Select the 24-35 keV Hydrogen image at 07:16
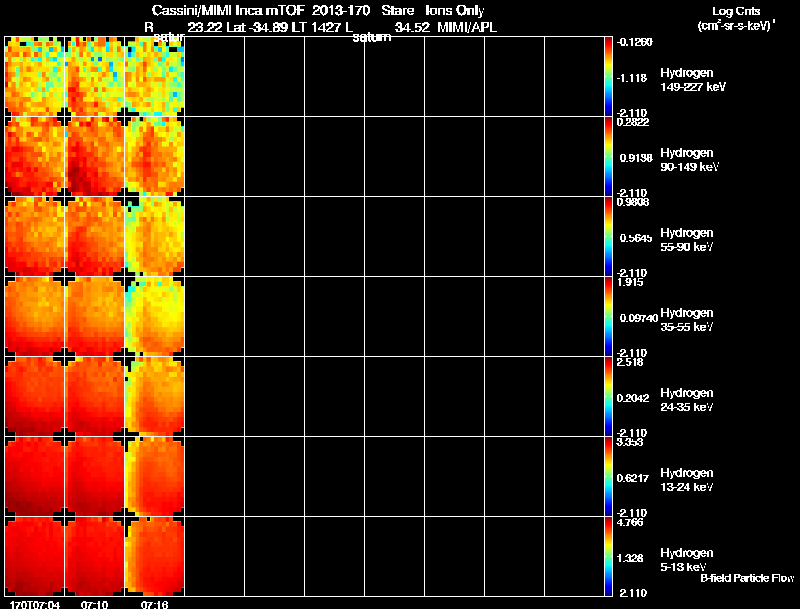The width and height of the screenshot is (800, 609). [x=155, y=396]
